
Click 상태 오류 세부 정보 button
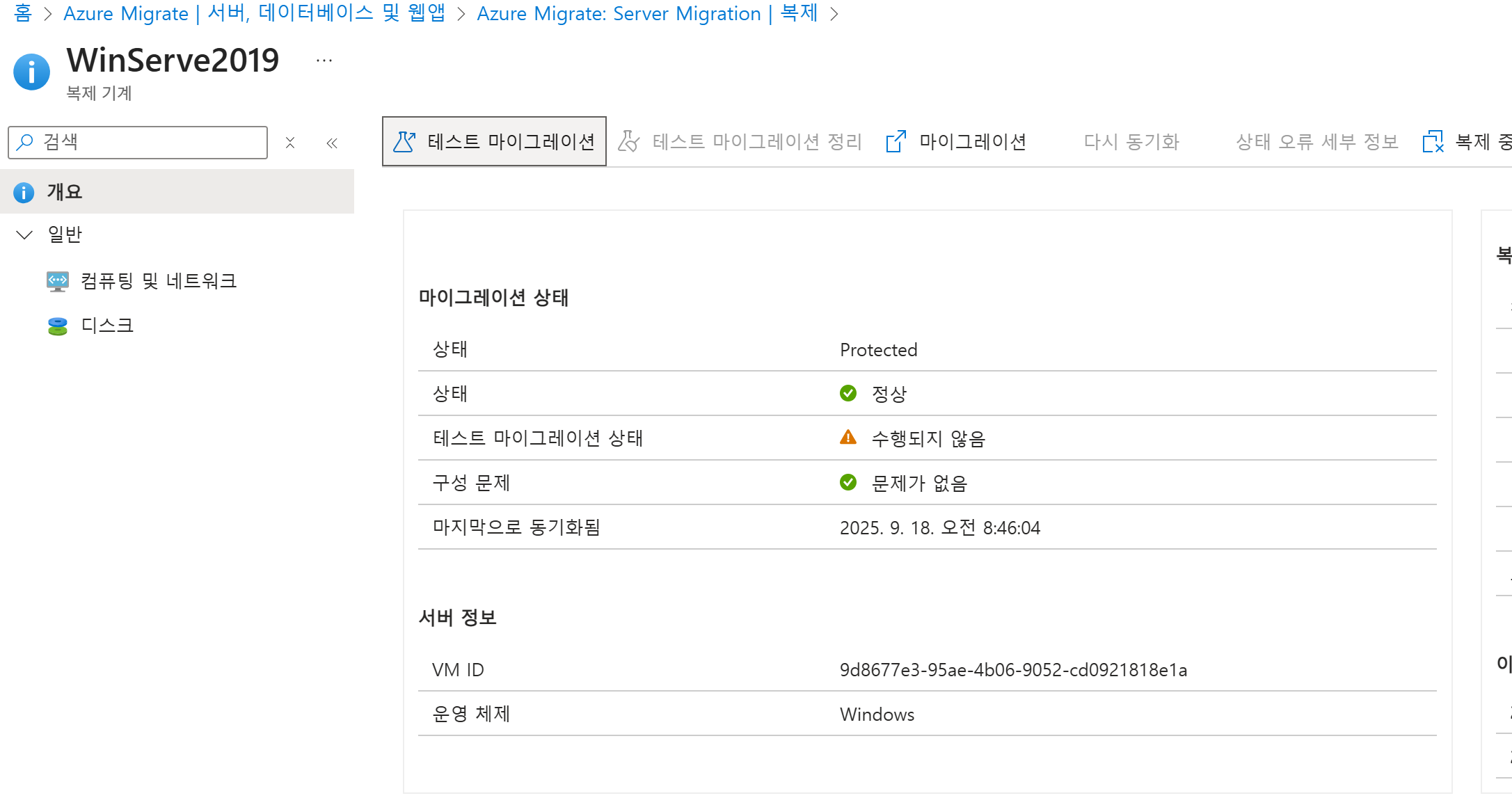click(x=1316, y=142)
